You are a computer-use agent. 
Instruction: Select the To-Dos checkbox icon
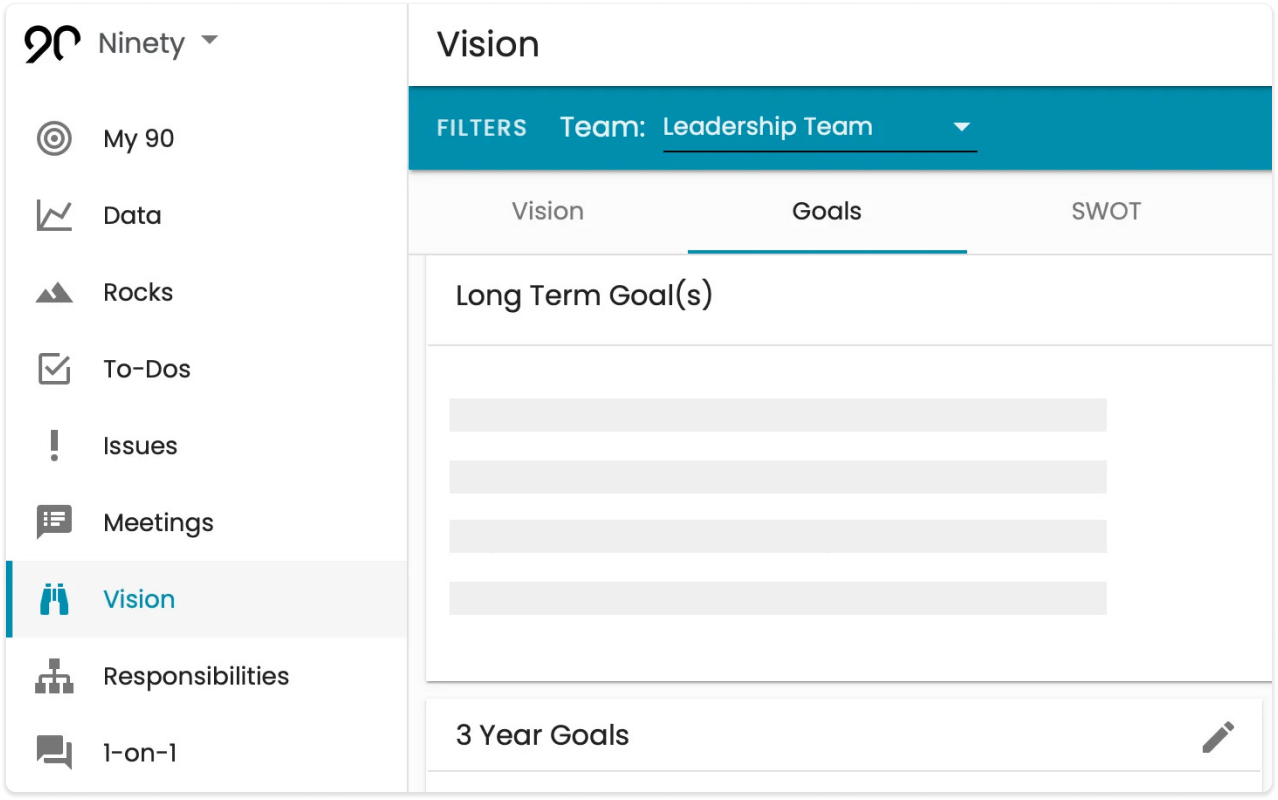[x=52, y=368]
